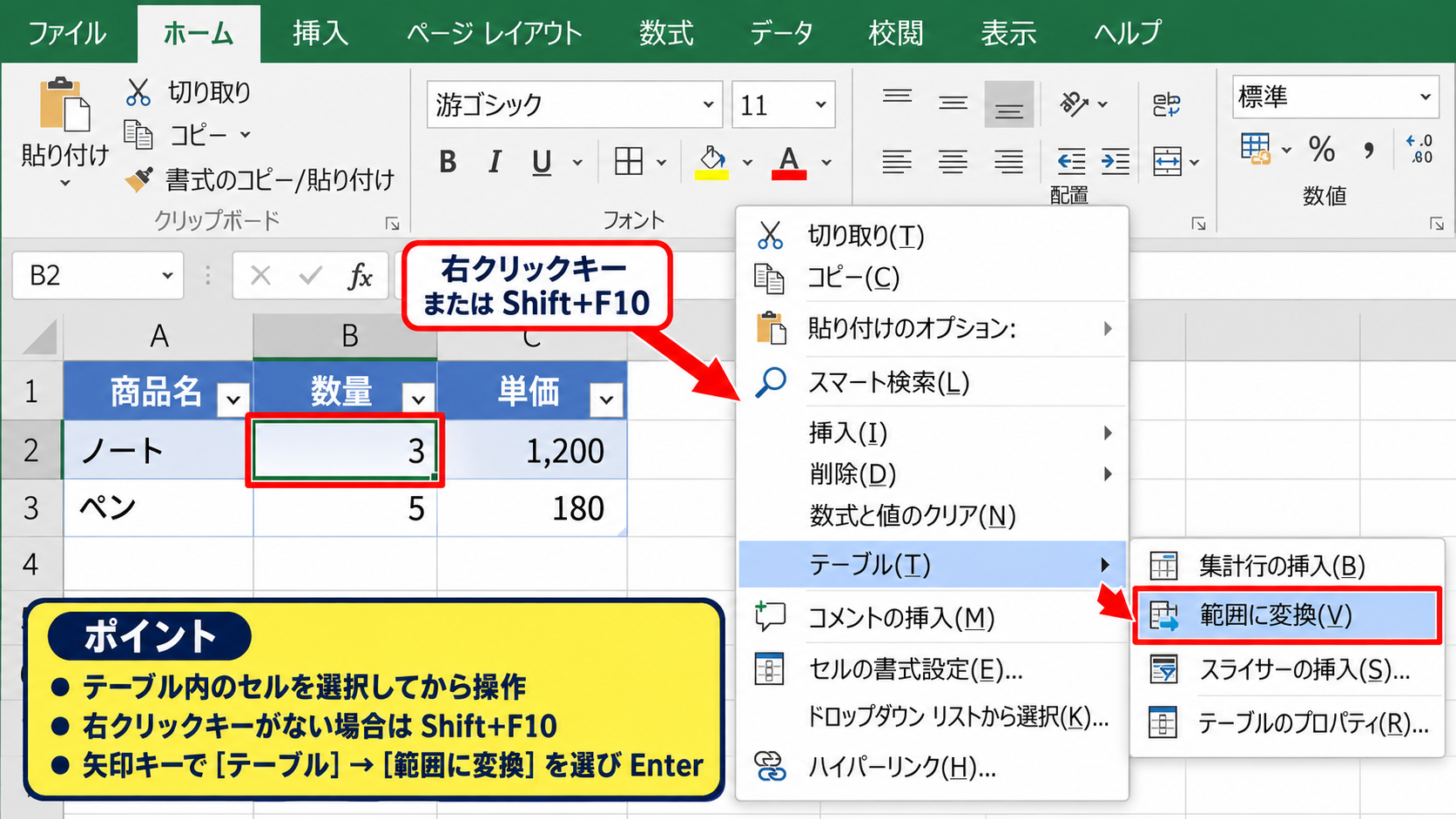Apply yellow fill color bucket

711,162
